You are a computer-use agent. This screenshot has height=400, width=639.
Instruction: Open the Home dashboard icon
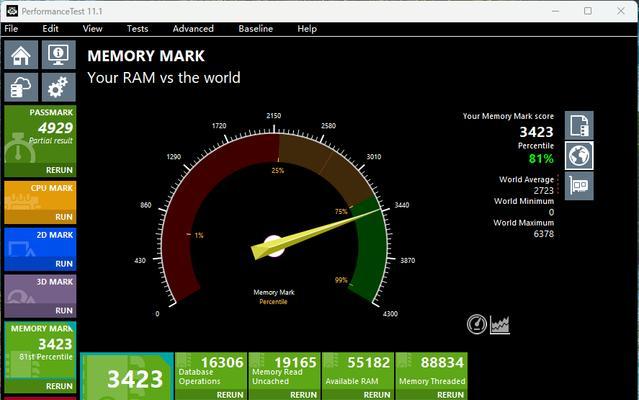click(21, 55)
